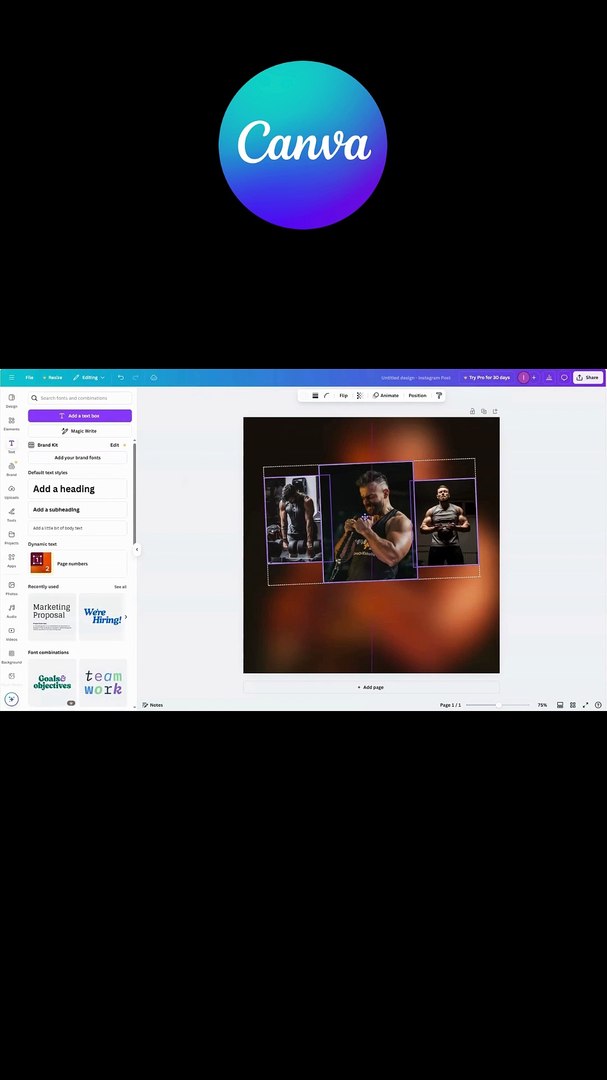
Task: Open Flip options
Action: coord(343,395)
